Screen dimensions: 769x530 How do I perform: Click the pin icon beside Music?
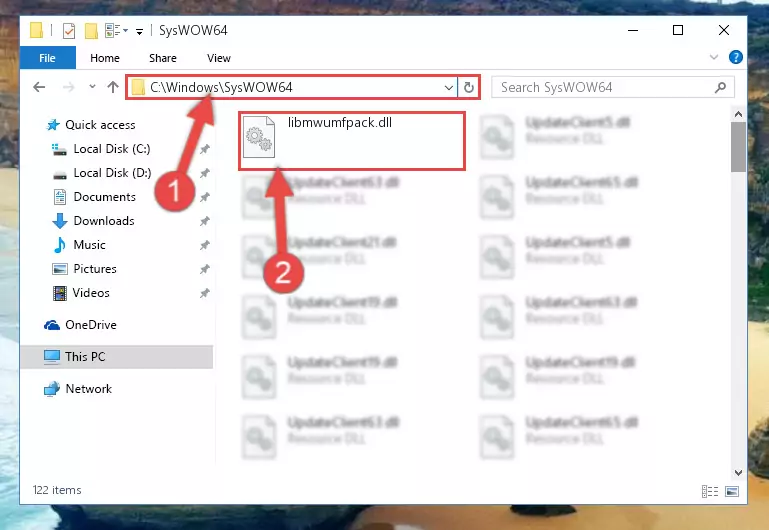pos(205,245)
